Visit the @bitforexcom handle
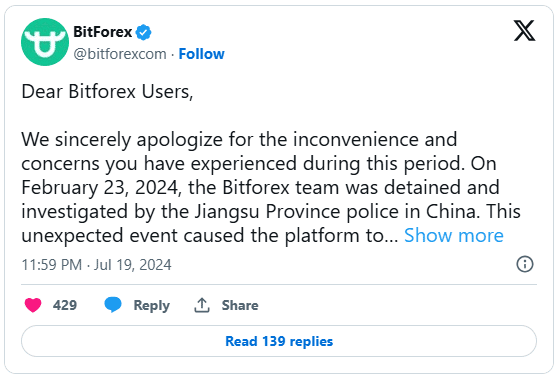559x380 pixels. [x=120, y=54]
